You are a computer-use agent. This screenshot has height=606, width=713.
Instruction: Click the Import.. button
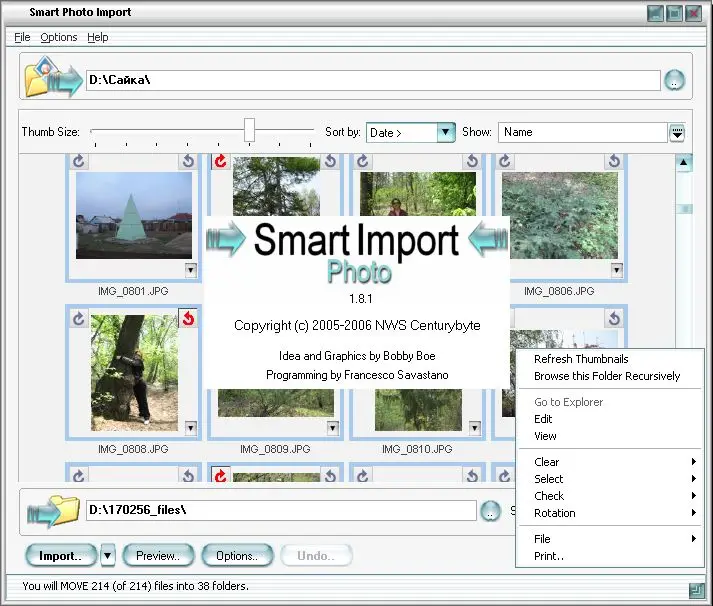pos(61,556)
